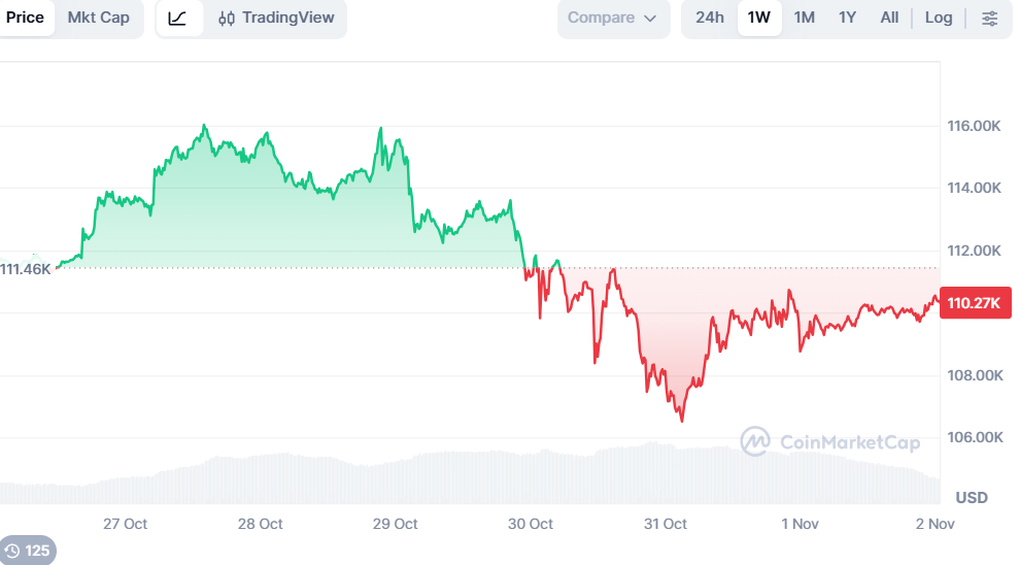Expand the chevron arrow beside Compare

tap(651, 18)
